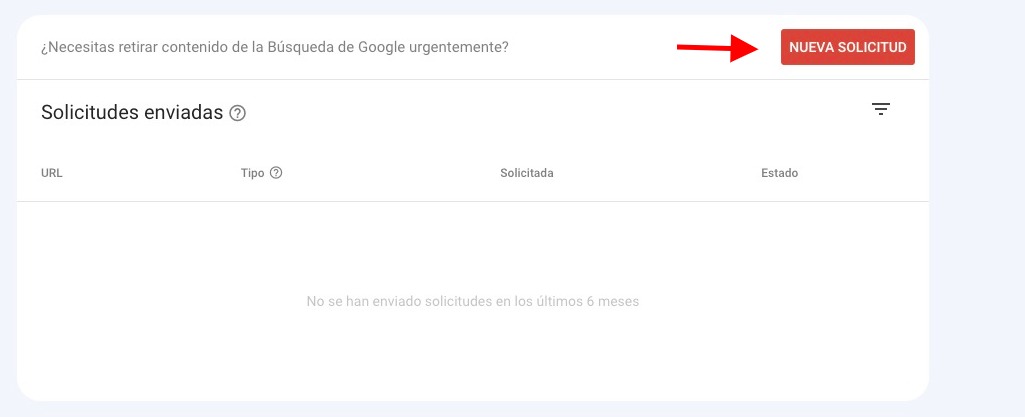Screen dimensions: 1025x417
Task: Open the filter icon for submitted requests
Action: click(x=881, y=109)
